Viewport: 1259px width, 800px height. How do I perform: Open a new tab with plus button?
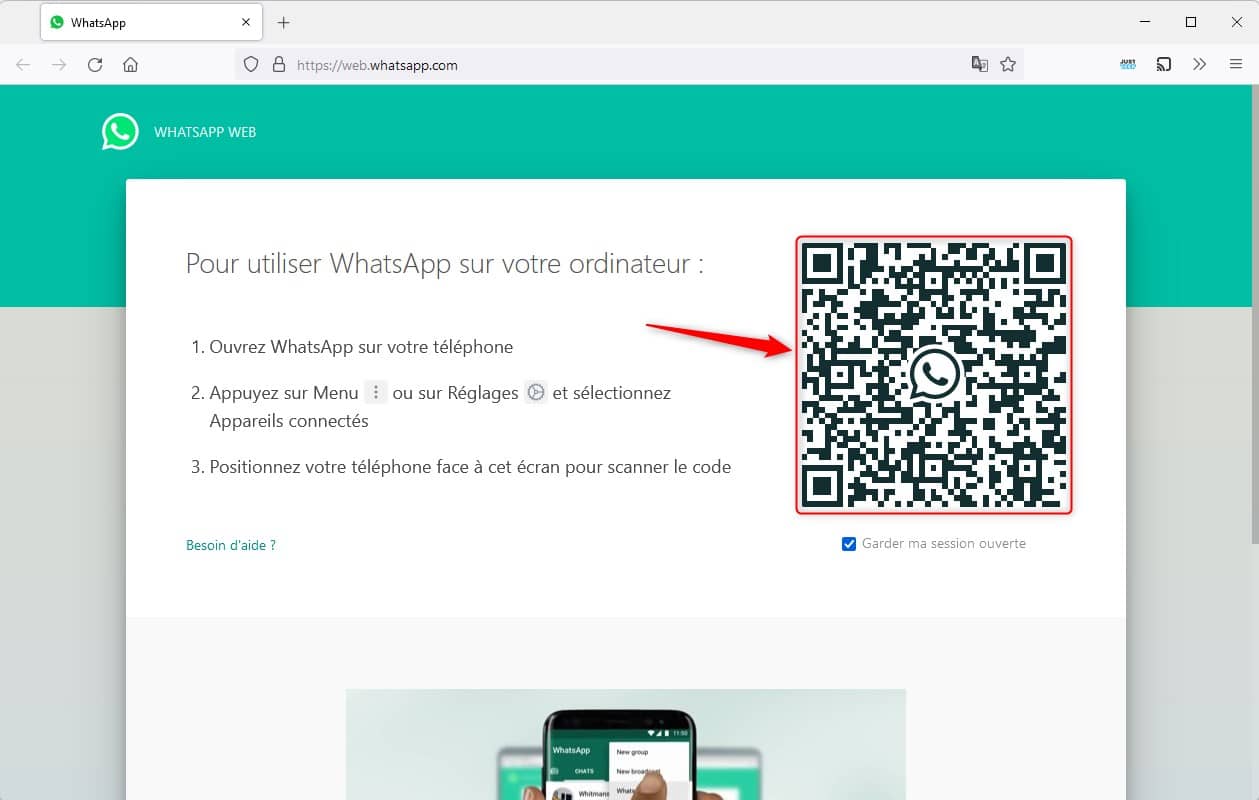click(x=284, y=22)
